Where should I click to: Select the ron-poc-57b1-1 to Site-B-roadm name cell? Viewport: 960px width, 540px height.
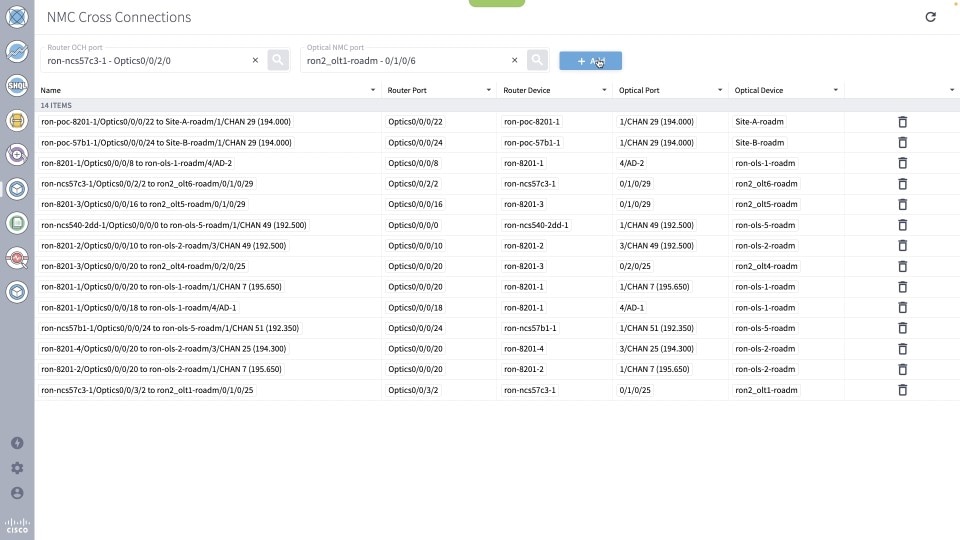pos(167,143)
